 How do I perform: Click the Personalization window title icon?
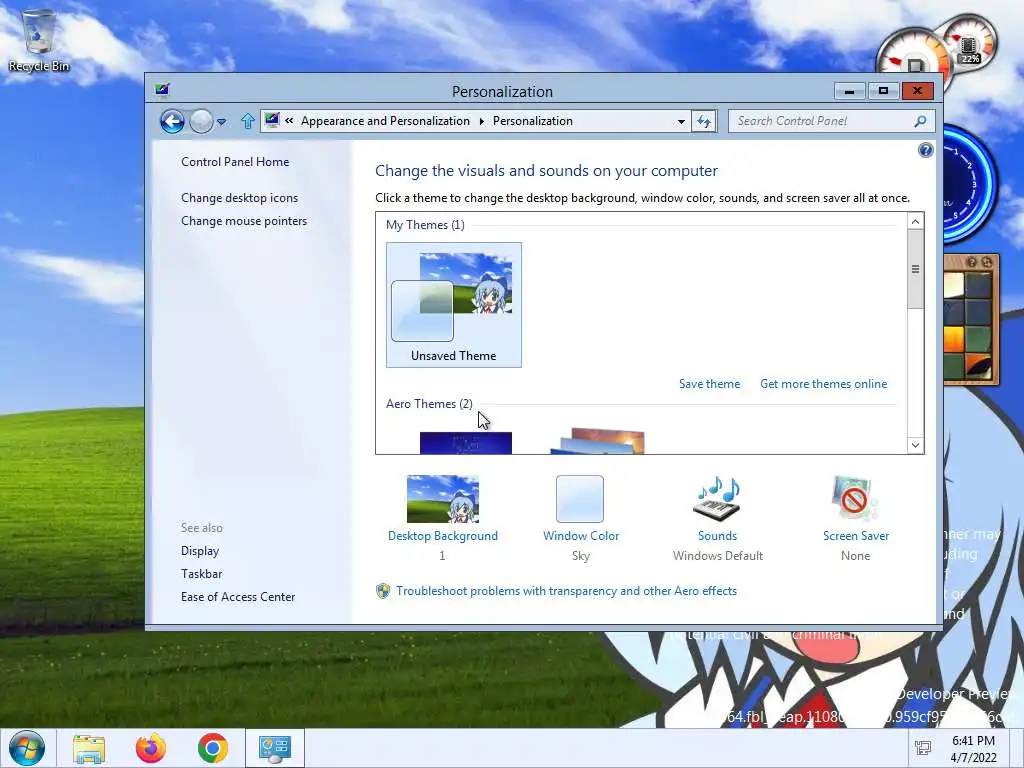pyautogui.click(x=163, y=89)
